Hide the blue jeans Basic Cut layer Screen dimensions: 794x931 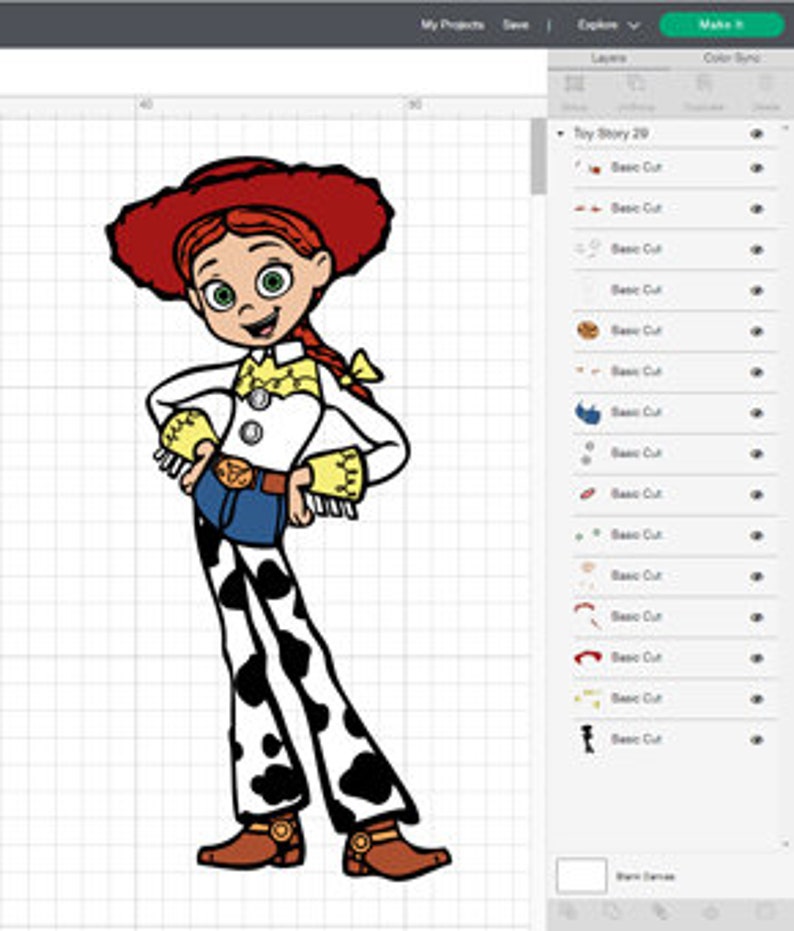(756, 413)
